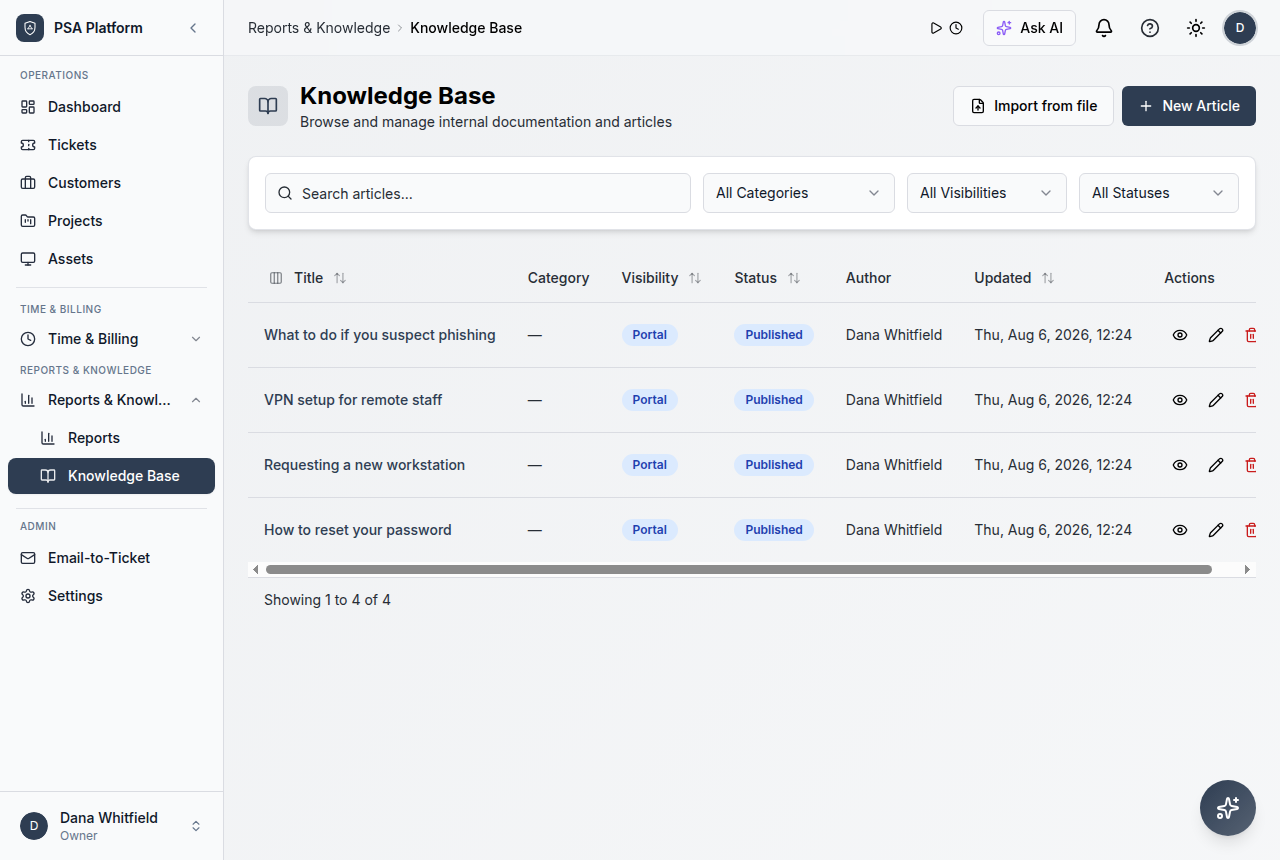View the phishing article with eye icon
This screenshot has height=860, width=1280.
tap(1180, 335)
